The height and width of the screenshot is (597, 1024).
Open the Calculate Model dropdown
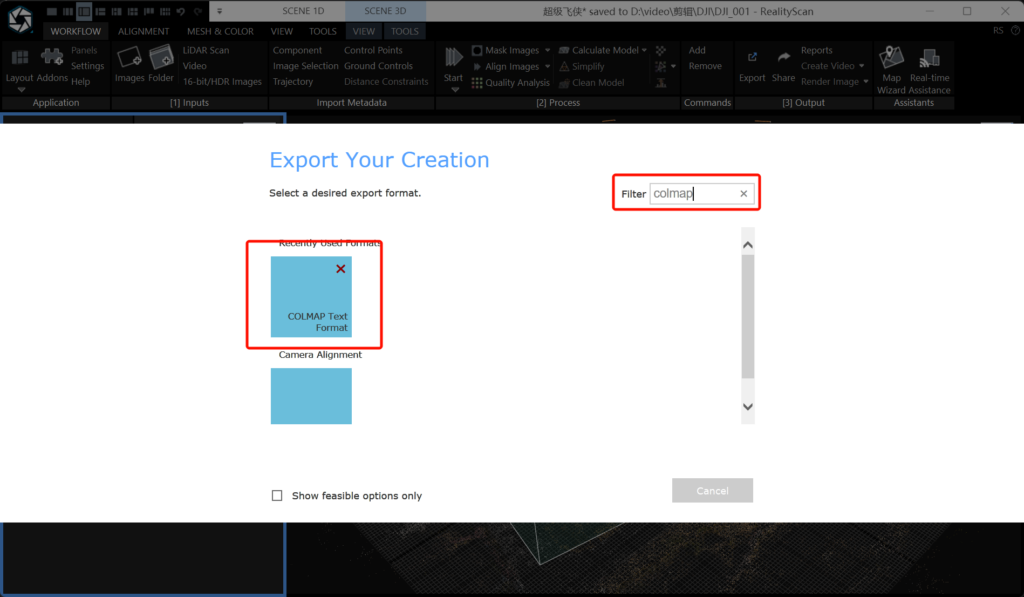point(644,50)
